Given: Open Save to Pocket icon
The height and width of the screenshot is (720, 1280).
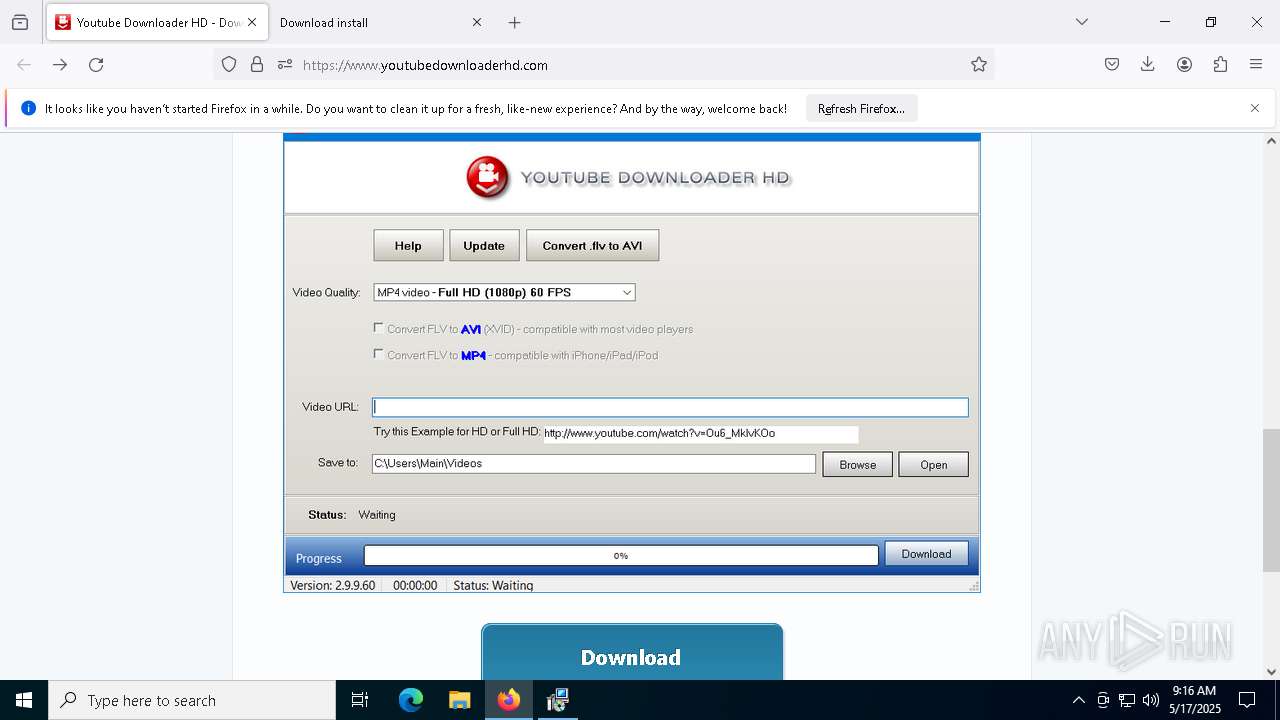Looking at the screenshot, I should pyautogui.click(x=1112, y=64).
